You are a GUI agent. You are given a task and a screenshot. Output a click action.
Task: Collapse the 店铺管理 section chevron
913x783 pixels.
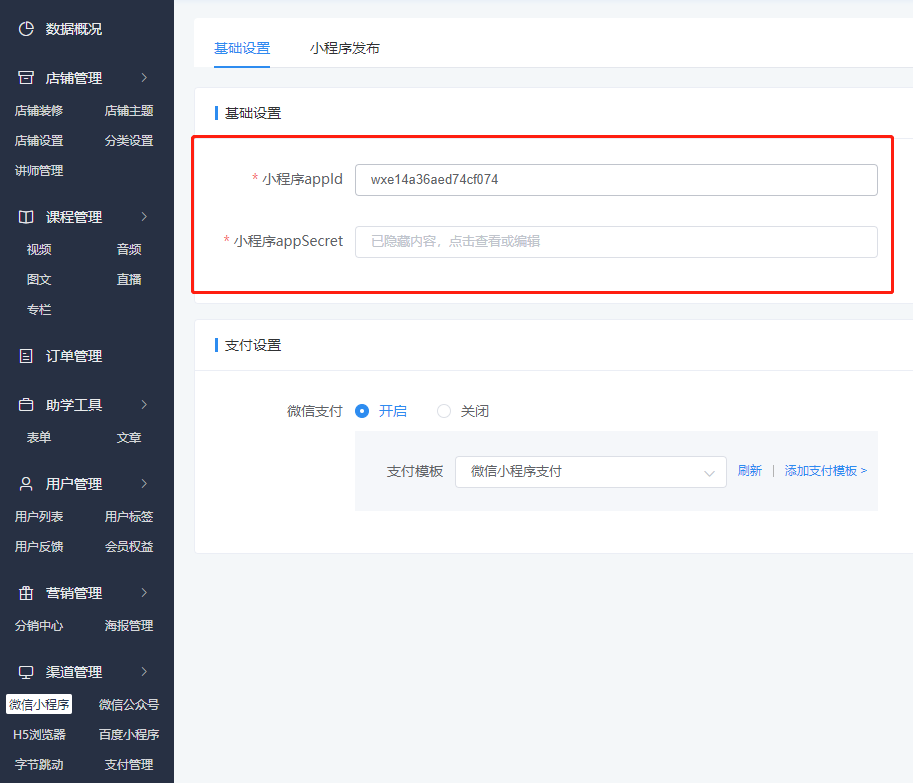click(x=144, y=77)
